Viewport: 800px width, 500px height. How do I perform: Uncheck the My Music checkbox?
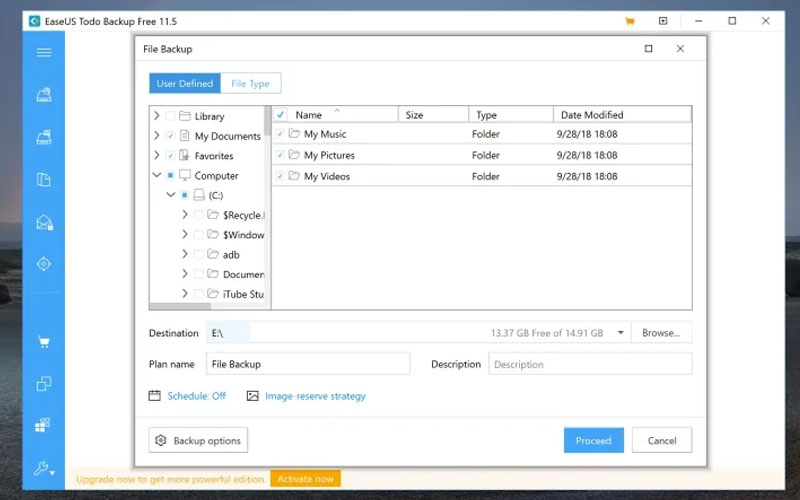[x=280, y=134]
